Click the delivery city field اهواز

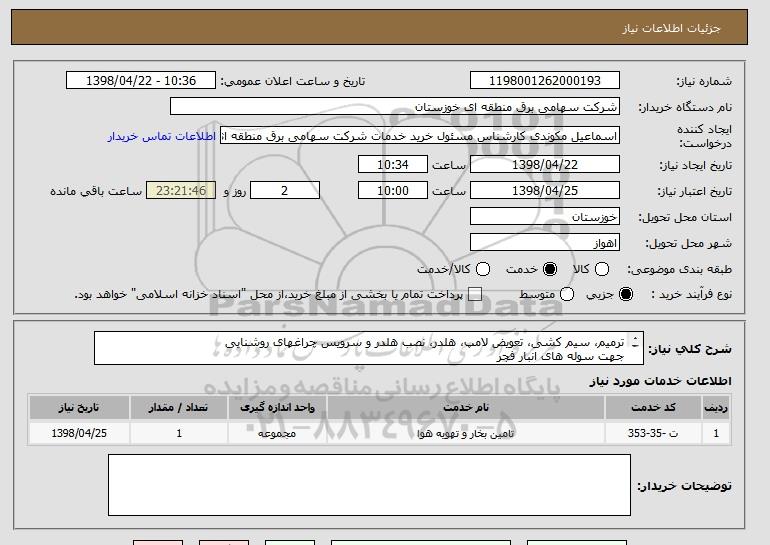(x=545, y=243)
